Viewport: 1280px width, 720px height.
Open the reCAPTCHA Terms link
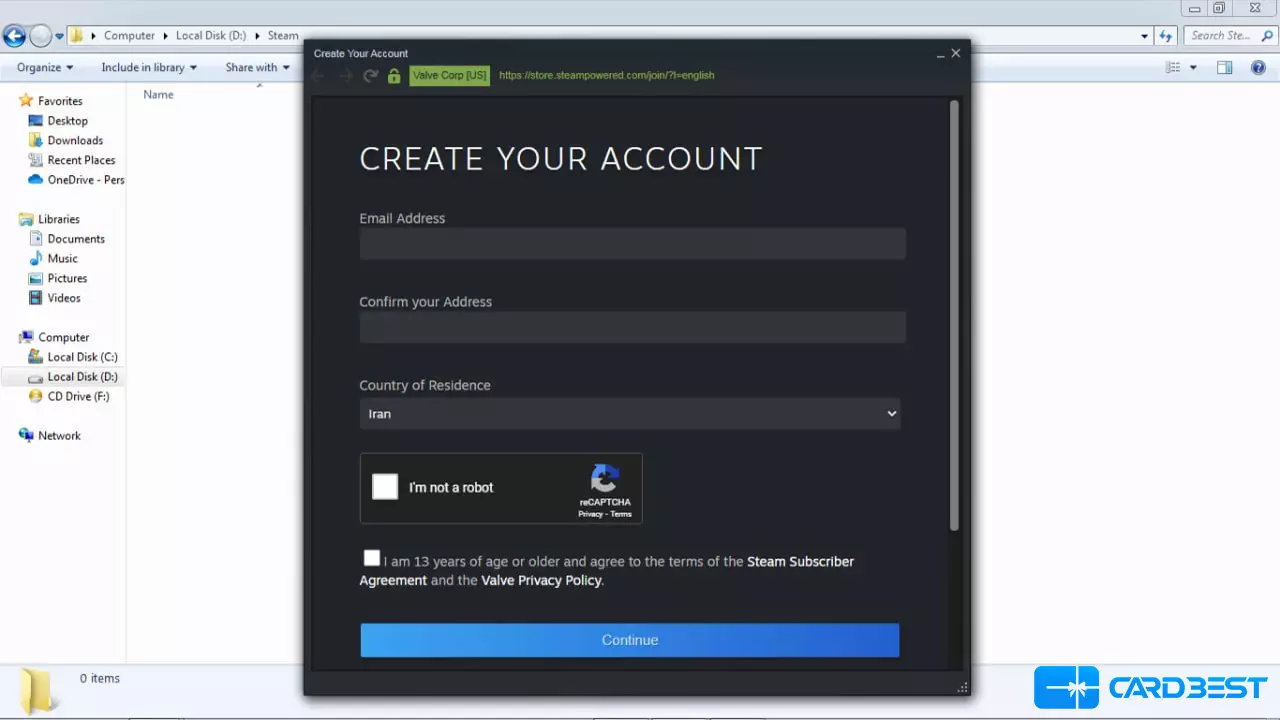621,514
